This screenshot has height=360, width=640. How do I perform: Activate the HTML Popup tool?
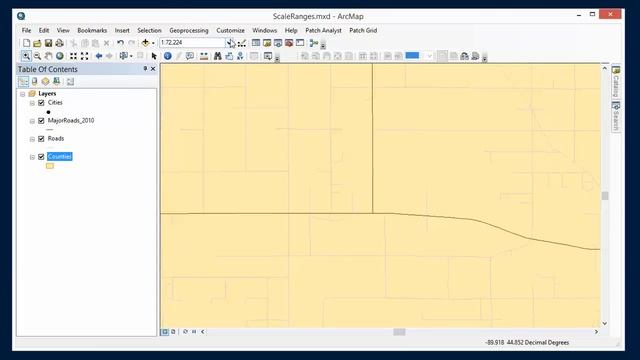point(190,56)
